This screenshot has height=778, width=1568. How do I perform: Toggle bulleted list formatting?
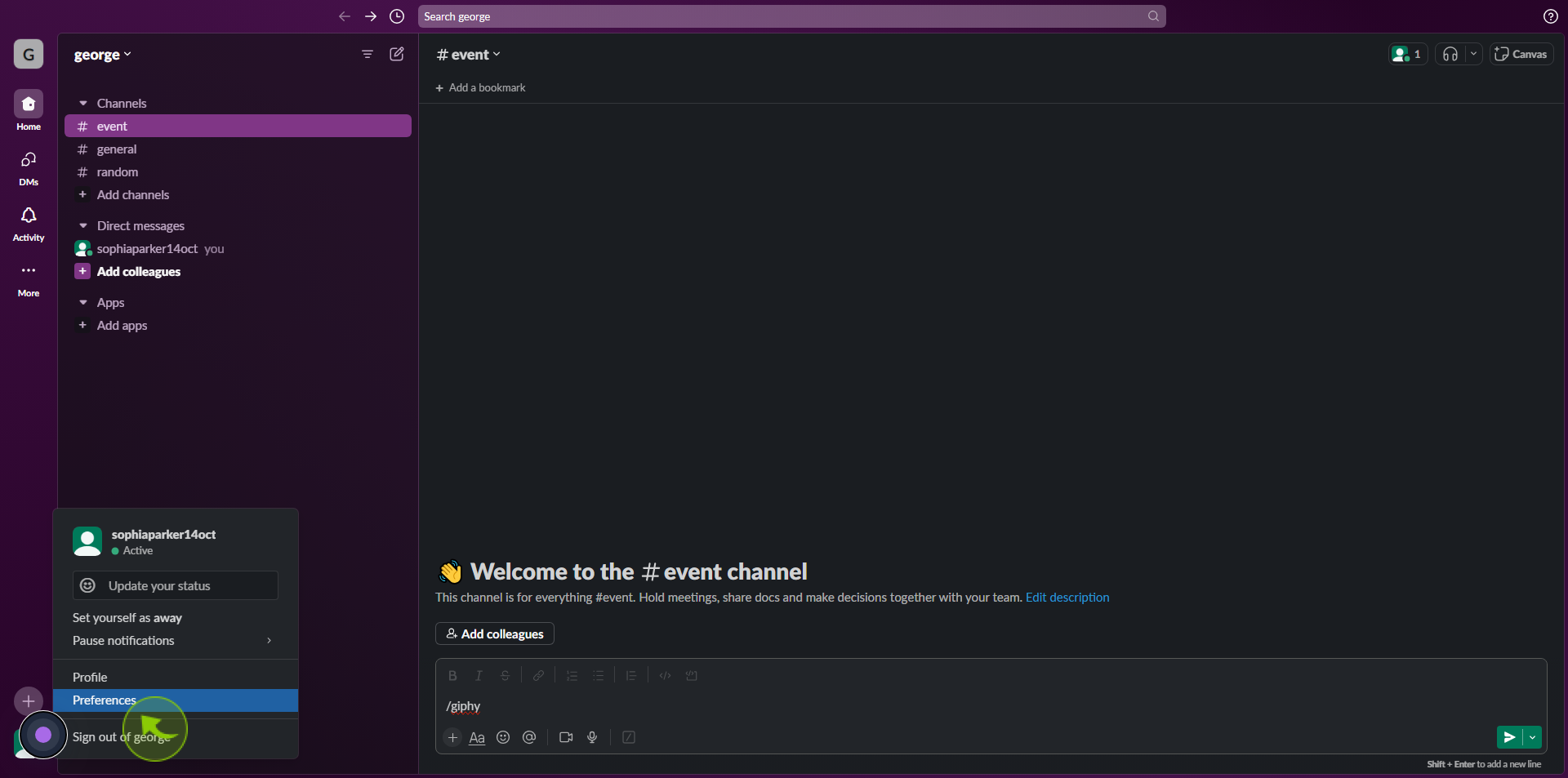(x=598, y=676)
